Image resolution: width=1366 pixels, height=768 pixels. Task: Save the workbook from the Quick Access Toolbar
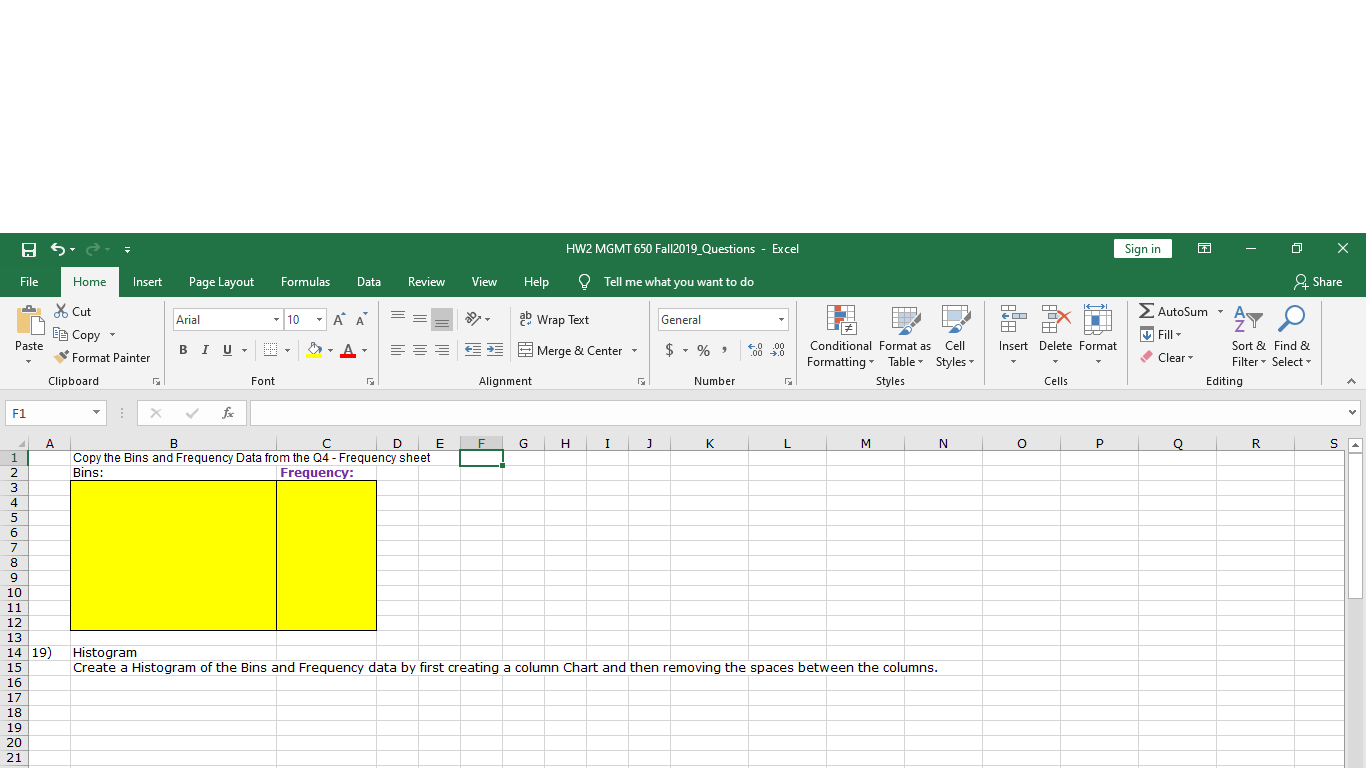point(29,249)
